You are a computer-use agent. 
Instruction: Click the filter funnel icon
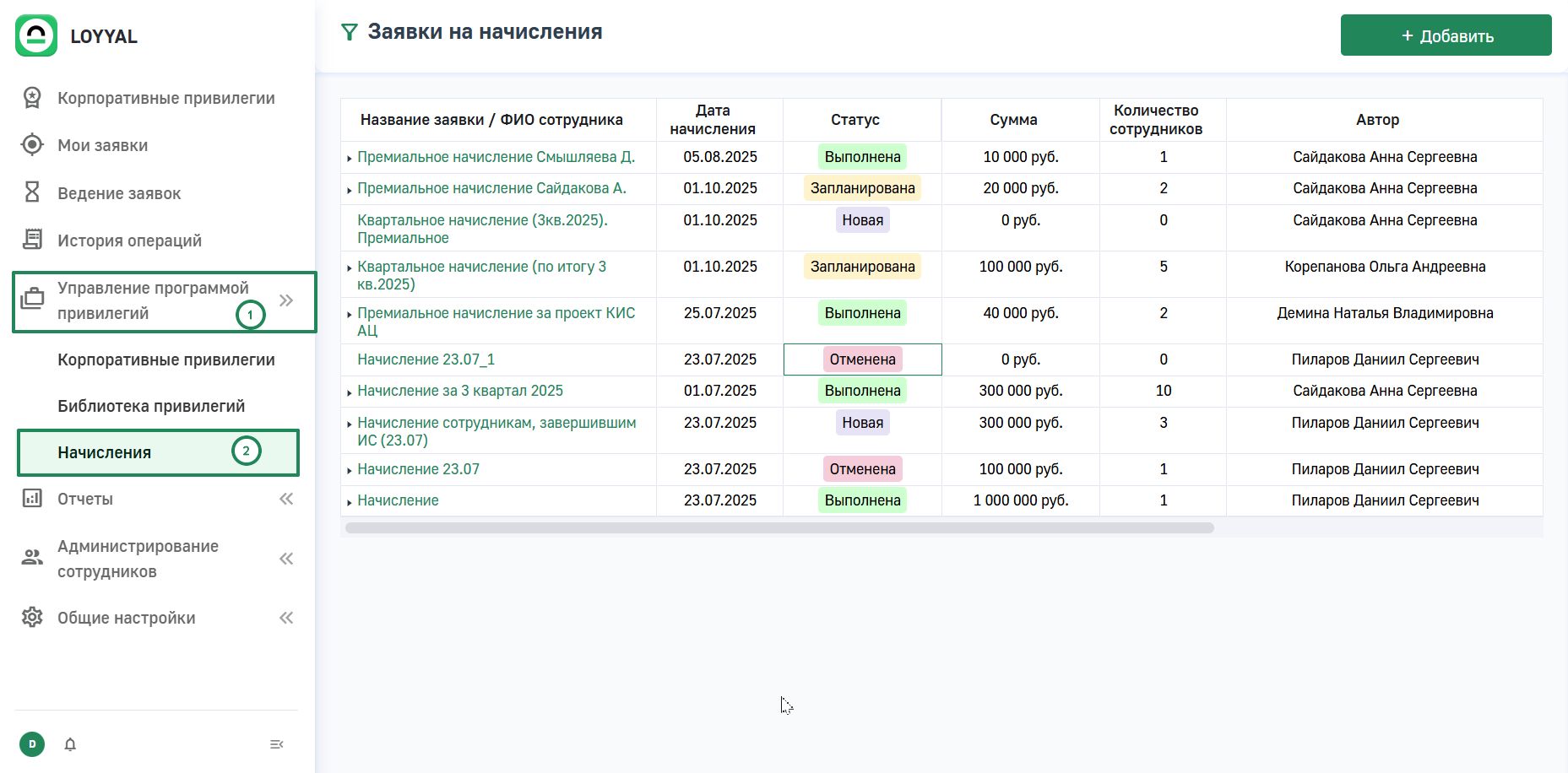tap(349, 33)
